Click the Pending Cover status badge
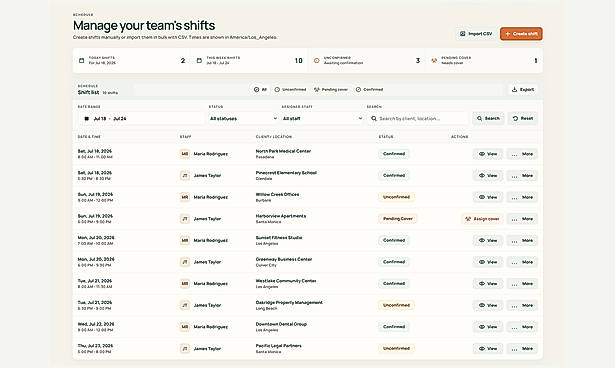 click(x=398, y=219)
